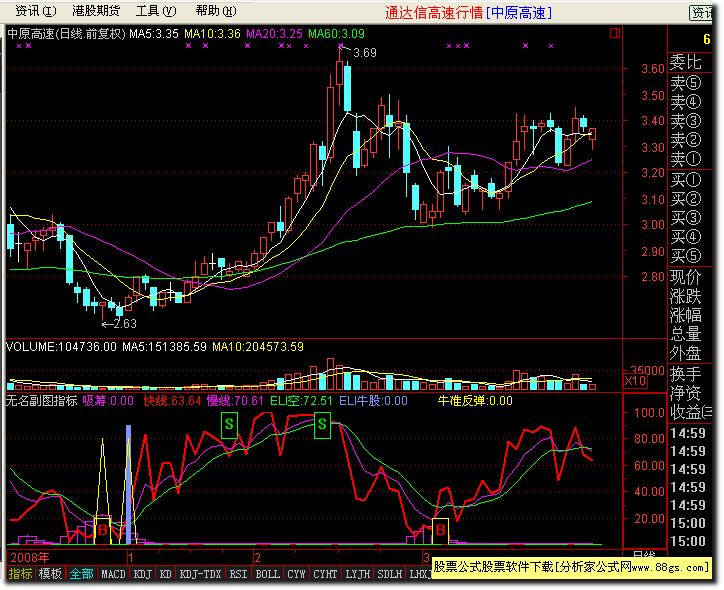
Task: Click the 慢线:70.61 indicator value
Action: [x=235, y=401]
